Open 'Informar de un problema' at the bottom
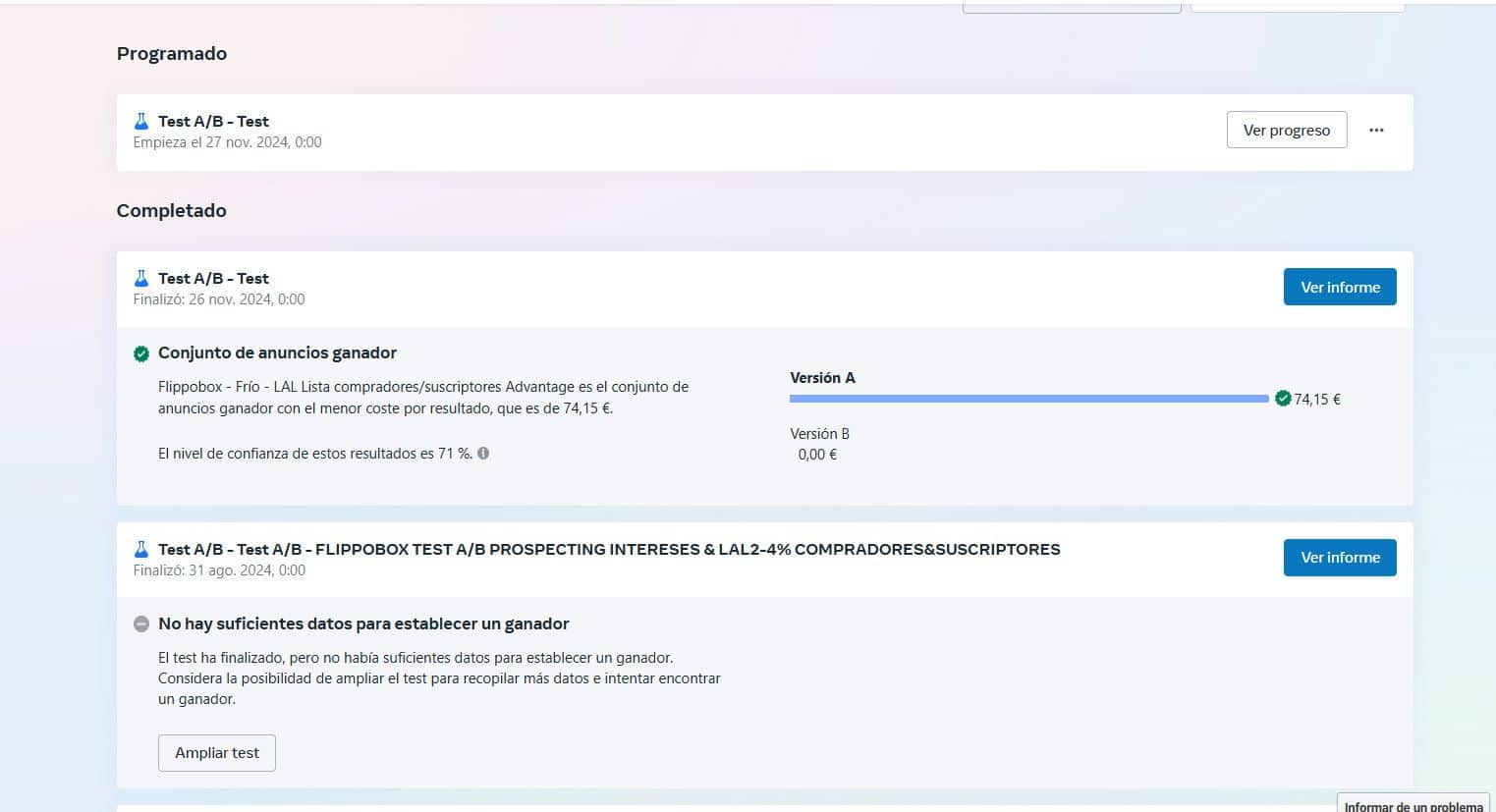1496x812 pixels. 1412,805
